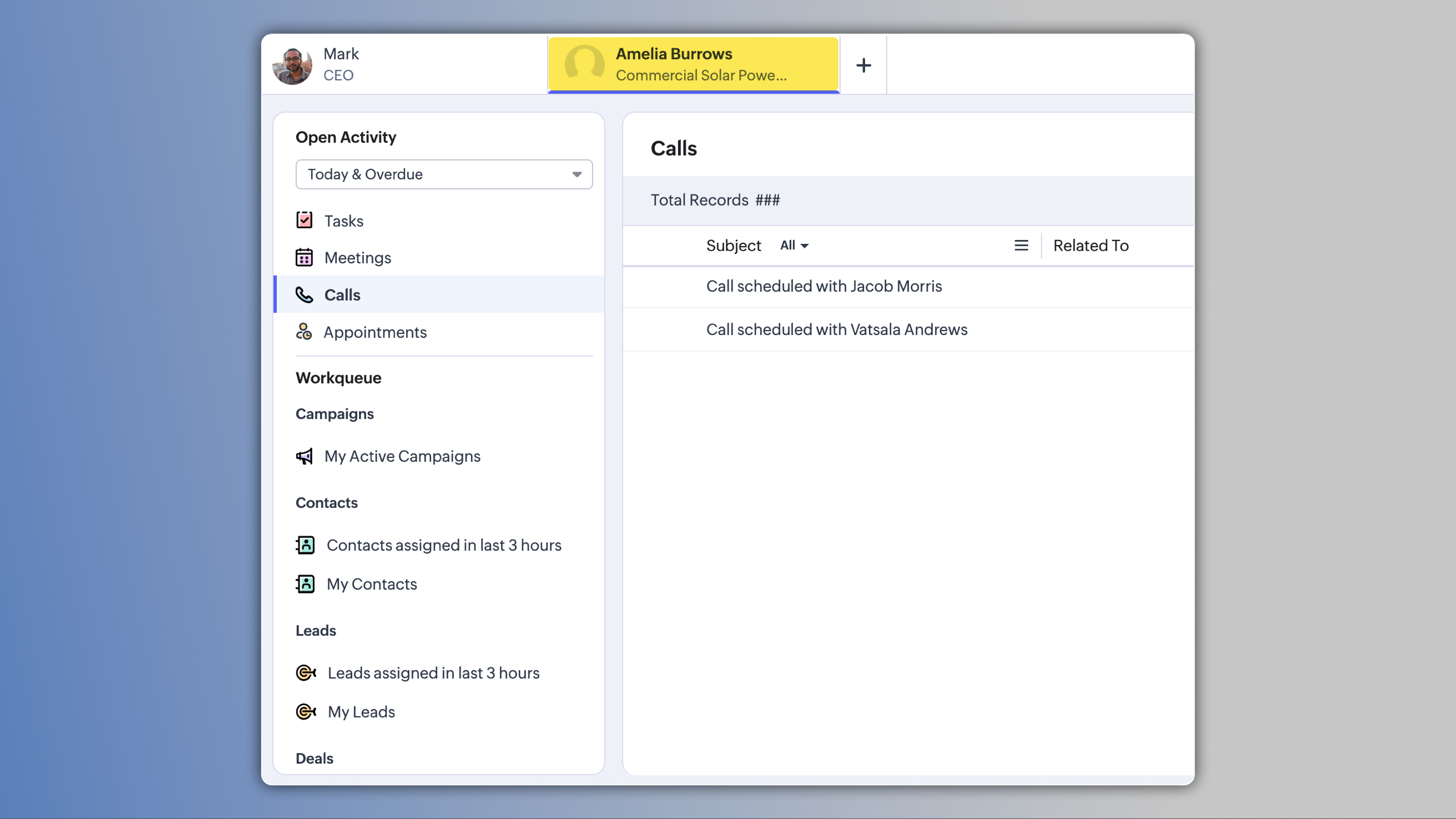Switch to the Amelia Burrows tab
The width and height of the screenshot is (1456, 819).
(x=693, y=64)
